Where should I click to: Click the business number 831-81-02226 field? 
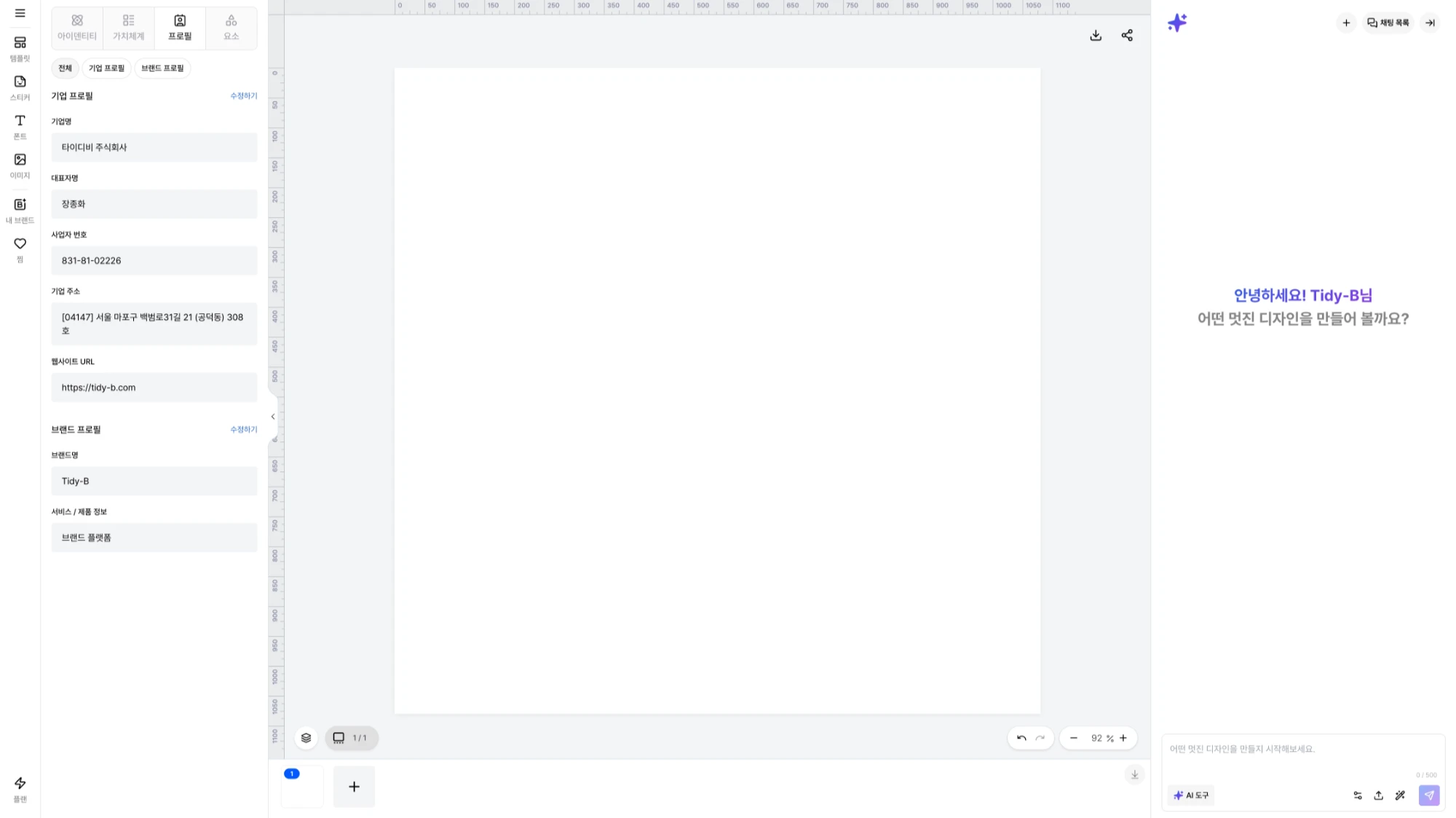[154, 261]
